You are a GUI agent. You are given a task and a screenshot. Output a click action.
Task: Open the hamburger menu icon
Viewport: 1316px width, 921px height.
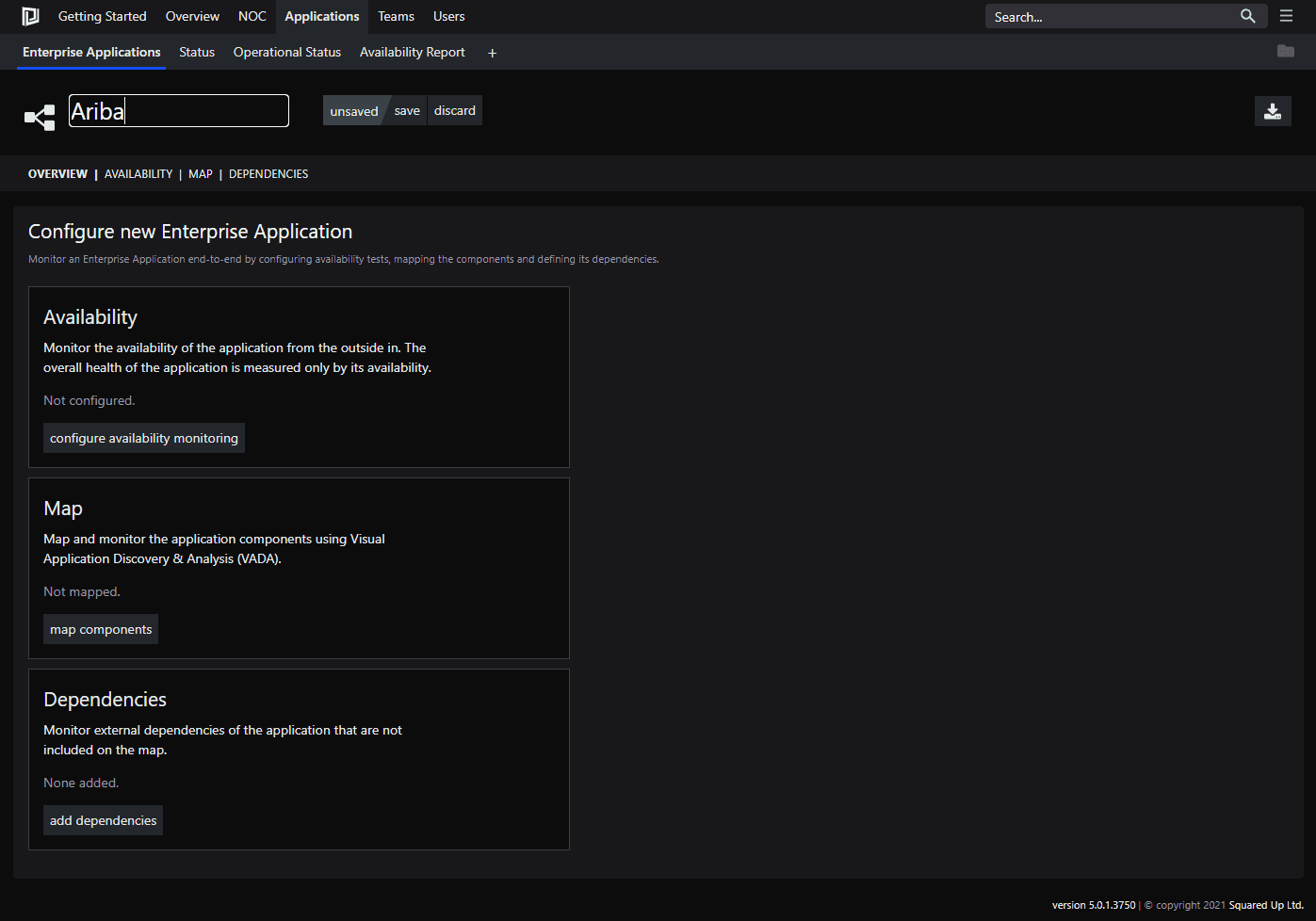click(x=1286, y=16)
